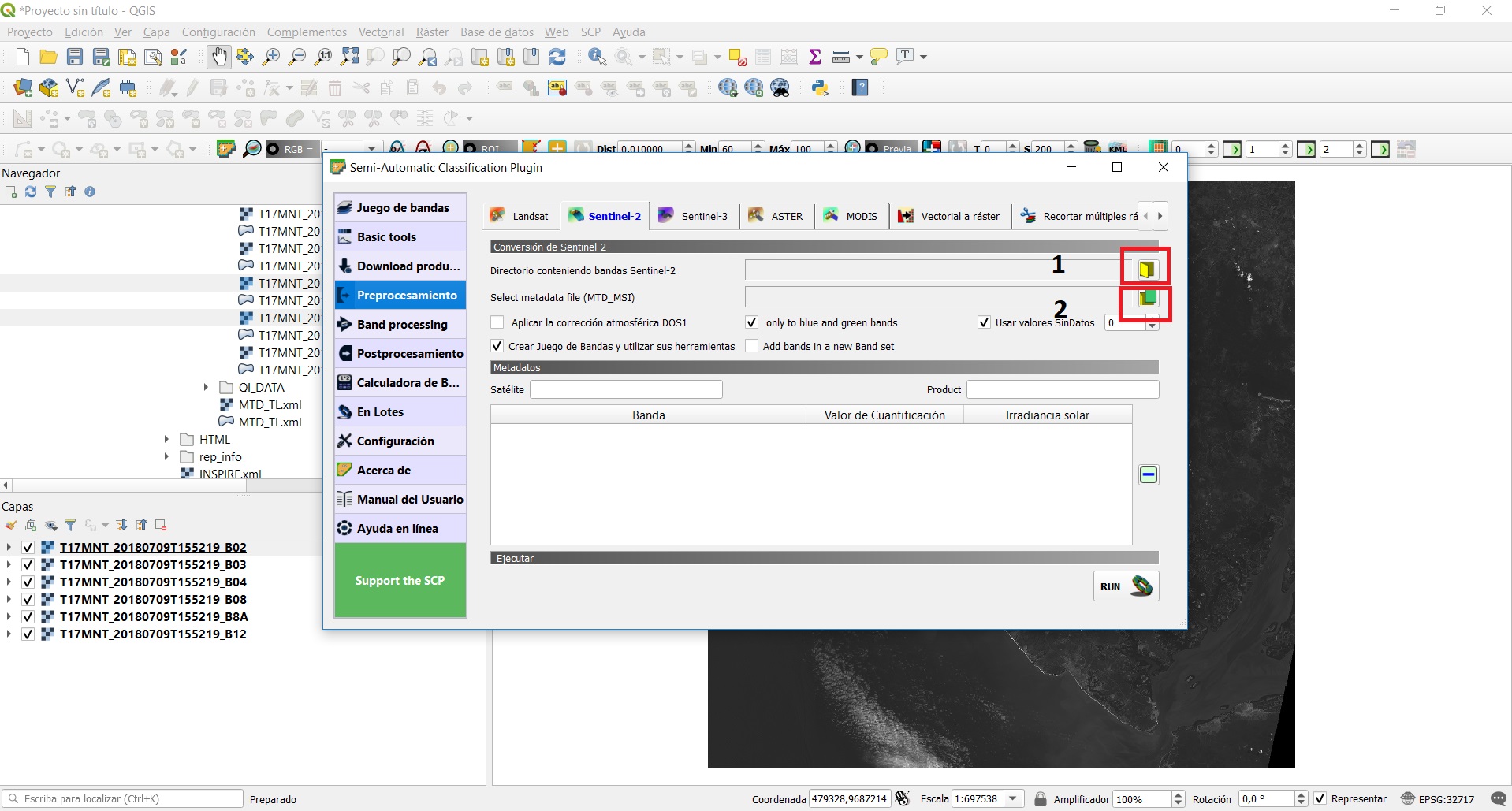Screen dimensions: 1512x811
Task: Click the Support the SCP button
Action: pos(400,580)
